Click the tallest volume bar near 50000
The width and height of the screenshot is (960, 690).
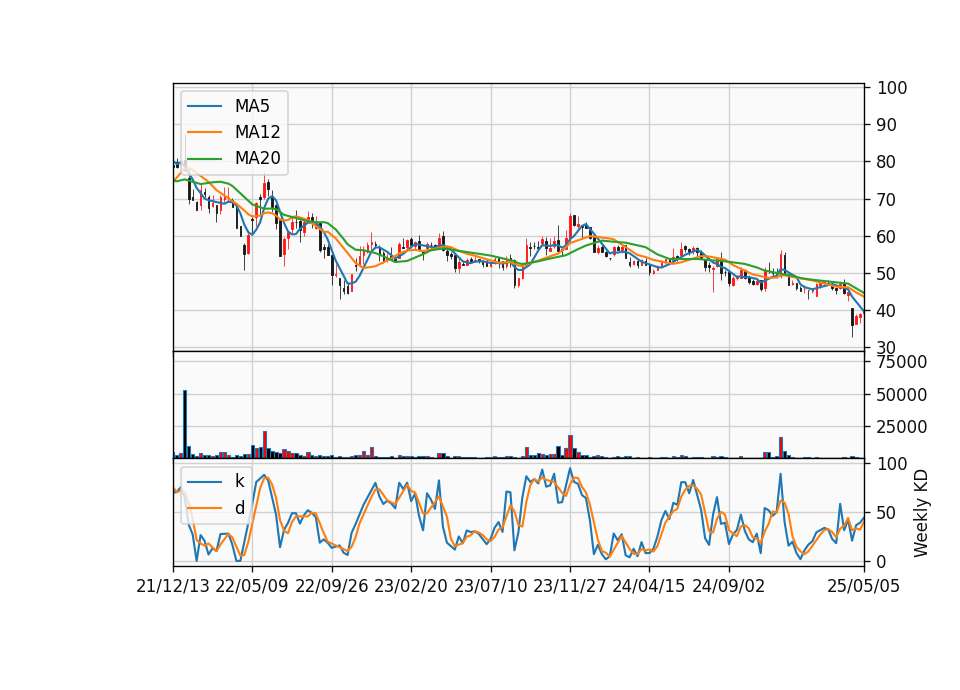tap(185, 424)
